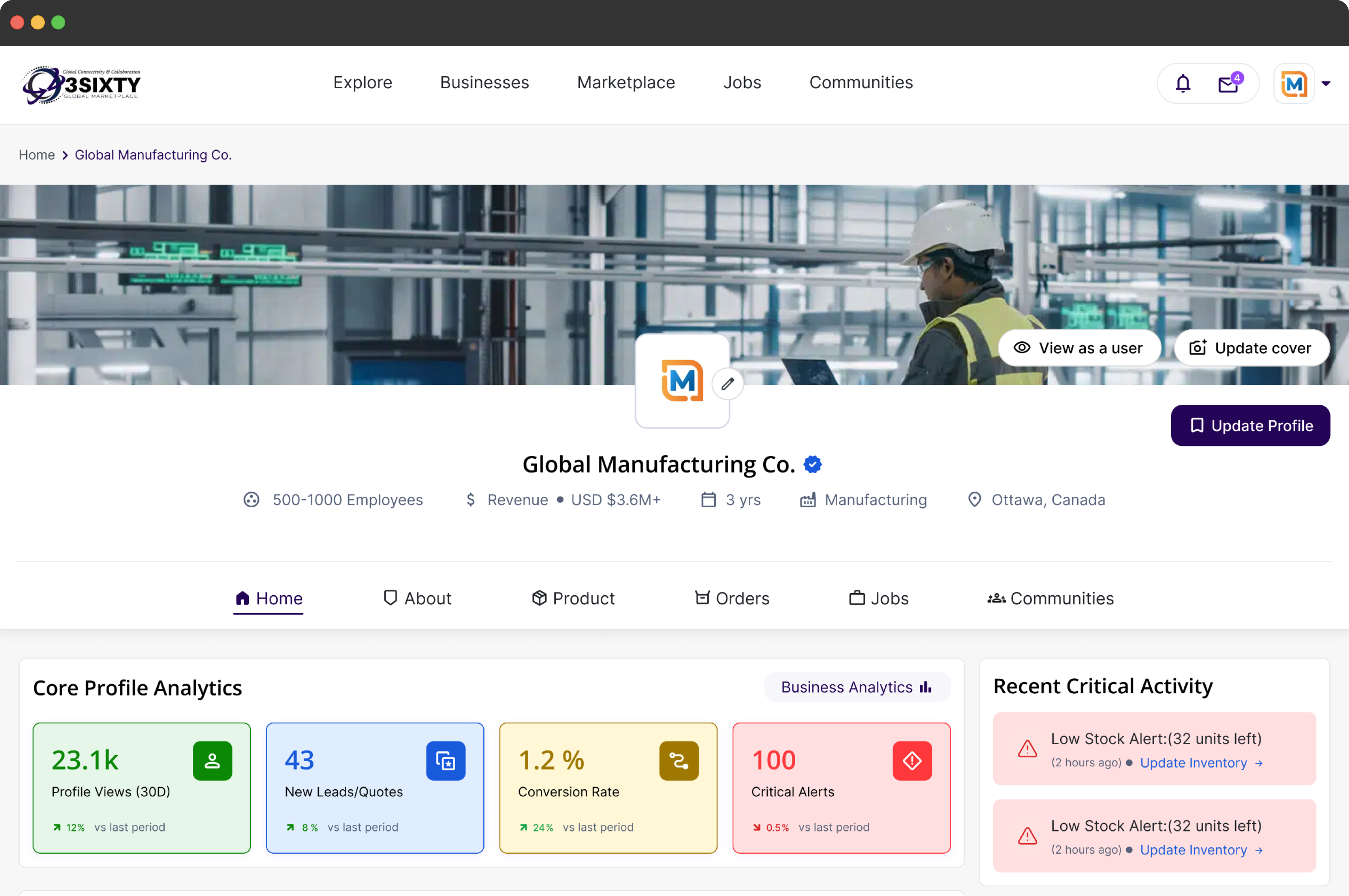Click first Update Inventory link
The height and width of the screenshot is (896, 1349).
[1201, 763]
